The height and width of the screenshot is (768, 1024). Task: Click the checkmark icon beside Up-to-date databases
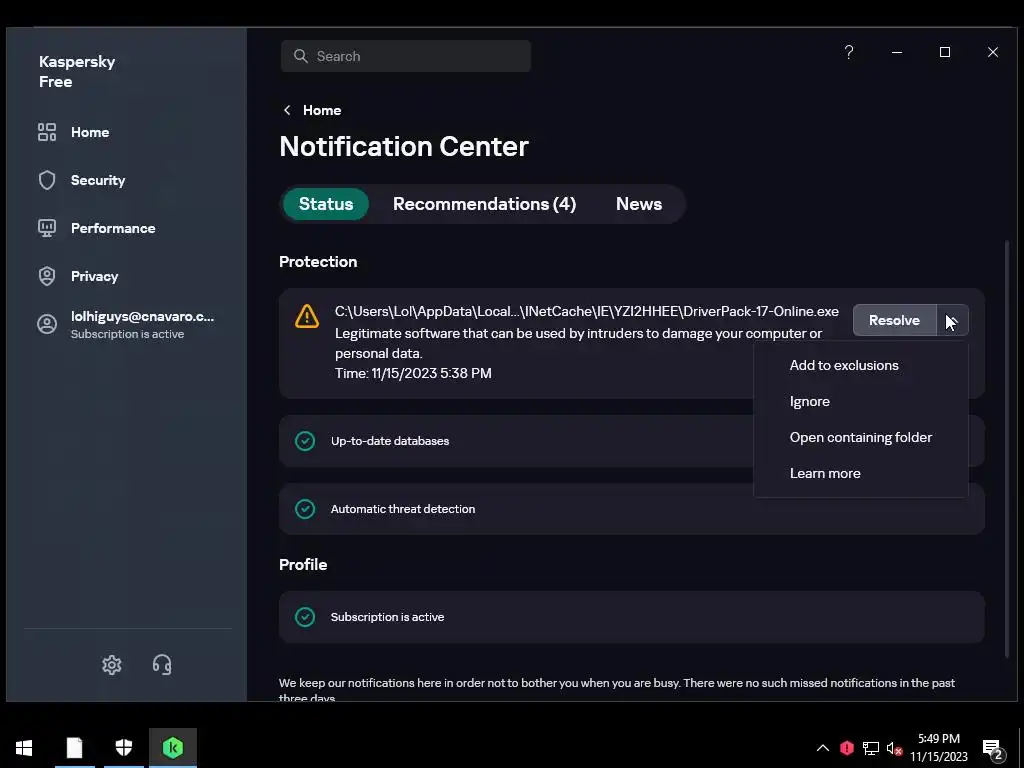pyautogui.click(x=305, y=441)
